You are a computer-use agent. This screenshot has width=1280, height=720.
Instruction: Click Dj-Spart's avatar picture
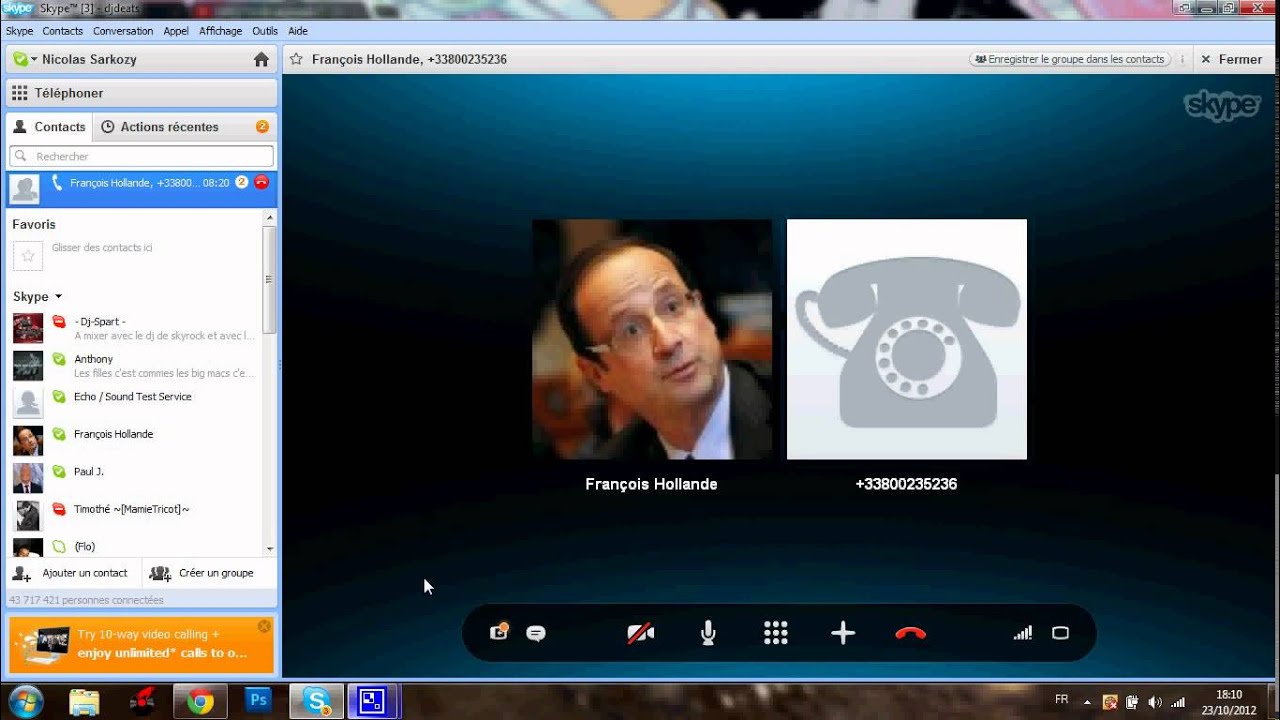tap(28, 328)
